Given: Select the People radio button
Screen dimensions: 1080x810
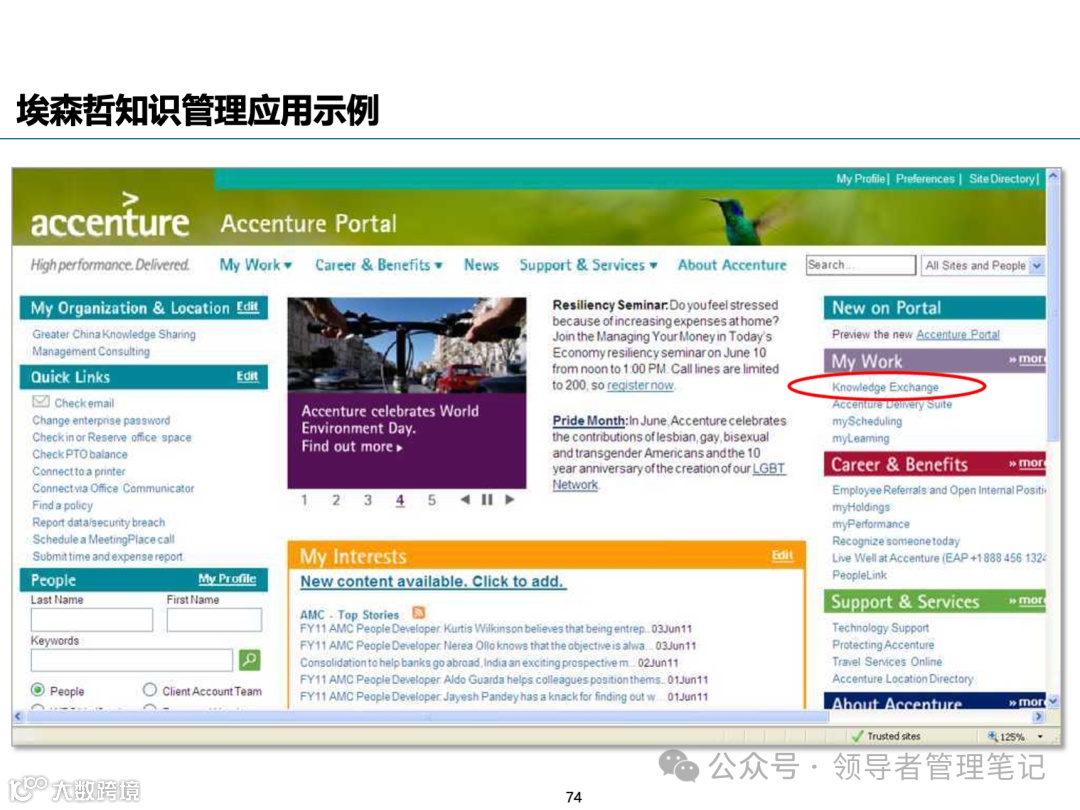Looking at the screenshot, I should tap(38, 689).
